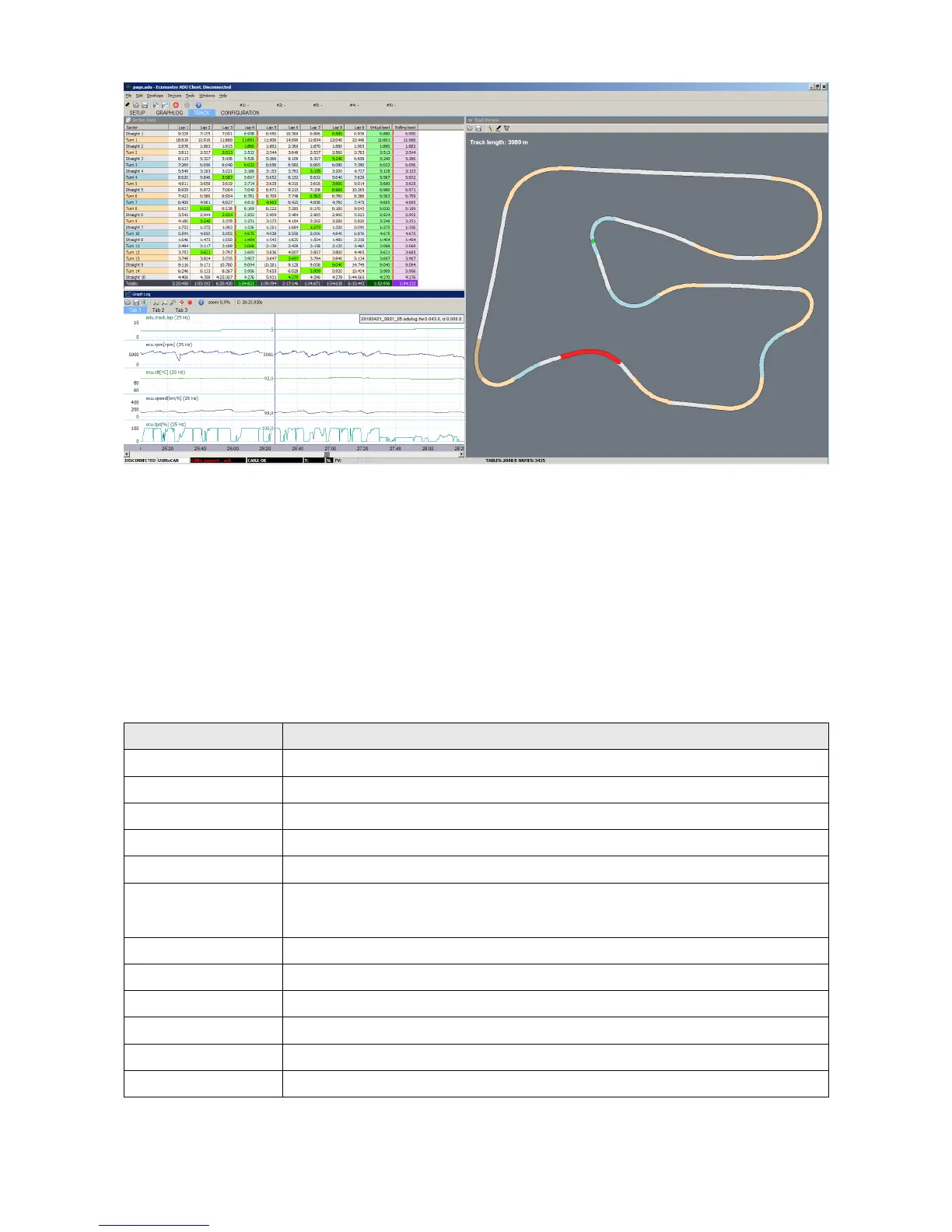Screen dimensions: 952x1232
Task: Click the ecu.speed[km/h] channel label
Action: pos(172,398)
